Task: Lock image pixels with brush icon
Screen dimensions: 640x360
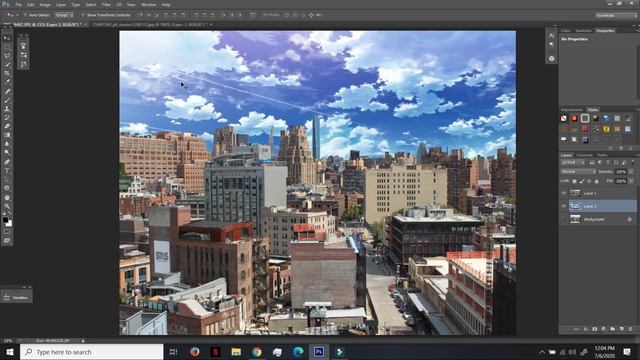Action: (x=582, y=181)
